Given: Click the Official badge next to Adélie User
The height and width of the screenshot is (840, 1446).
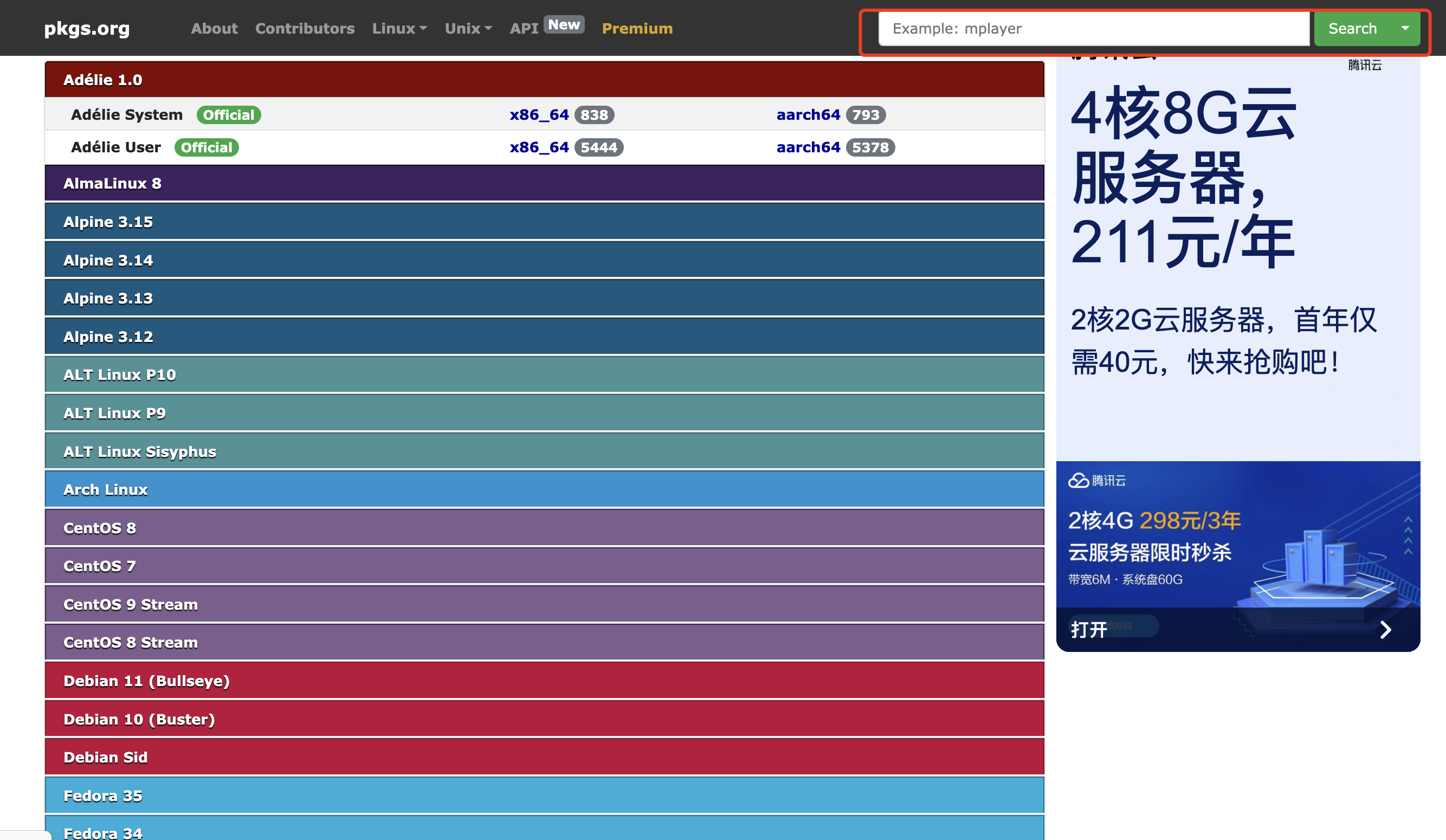Looking at the screenshot, I should pyautogui.click(x=206, y=147).
